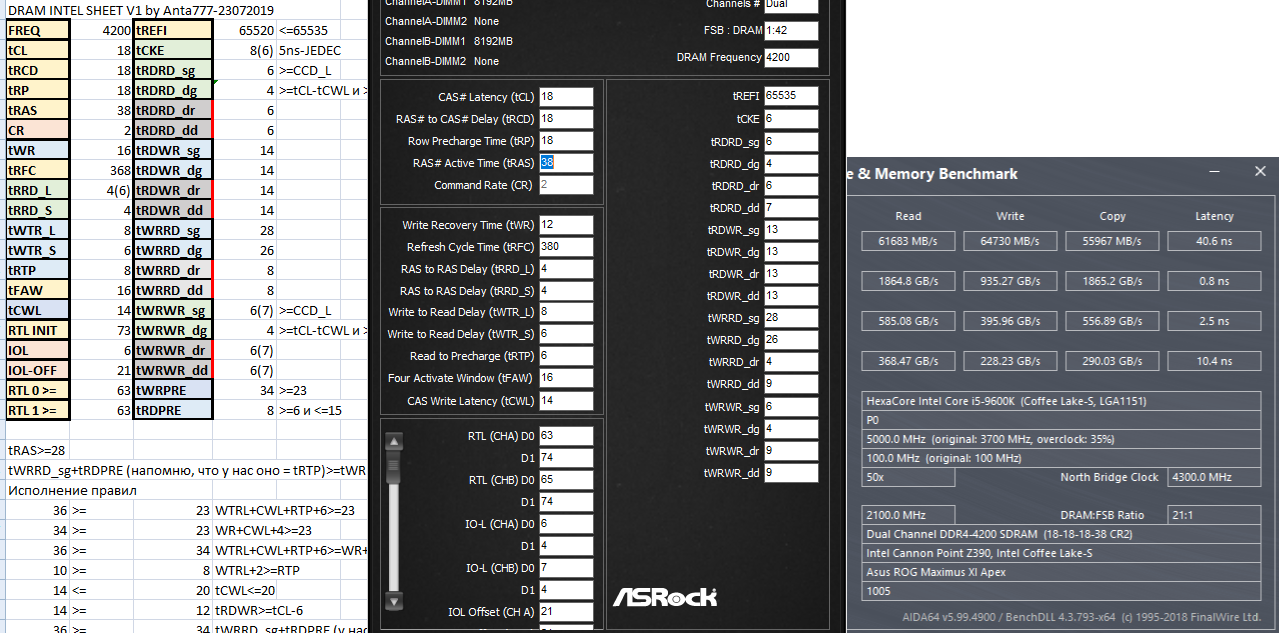Click the RAS# to CAS# Delay (tRCD) field
Screen dimensions: 1279x633
coord(566,119)
